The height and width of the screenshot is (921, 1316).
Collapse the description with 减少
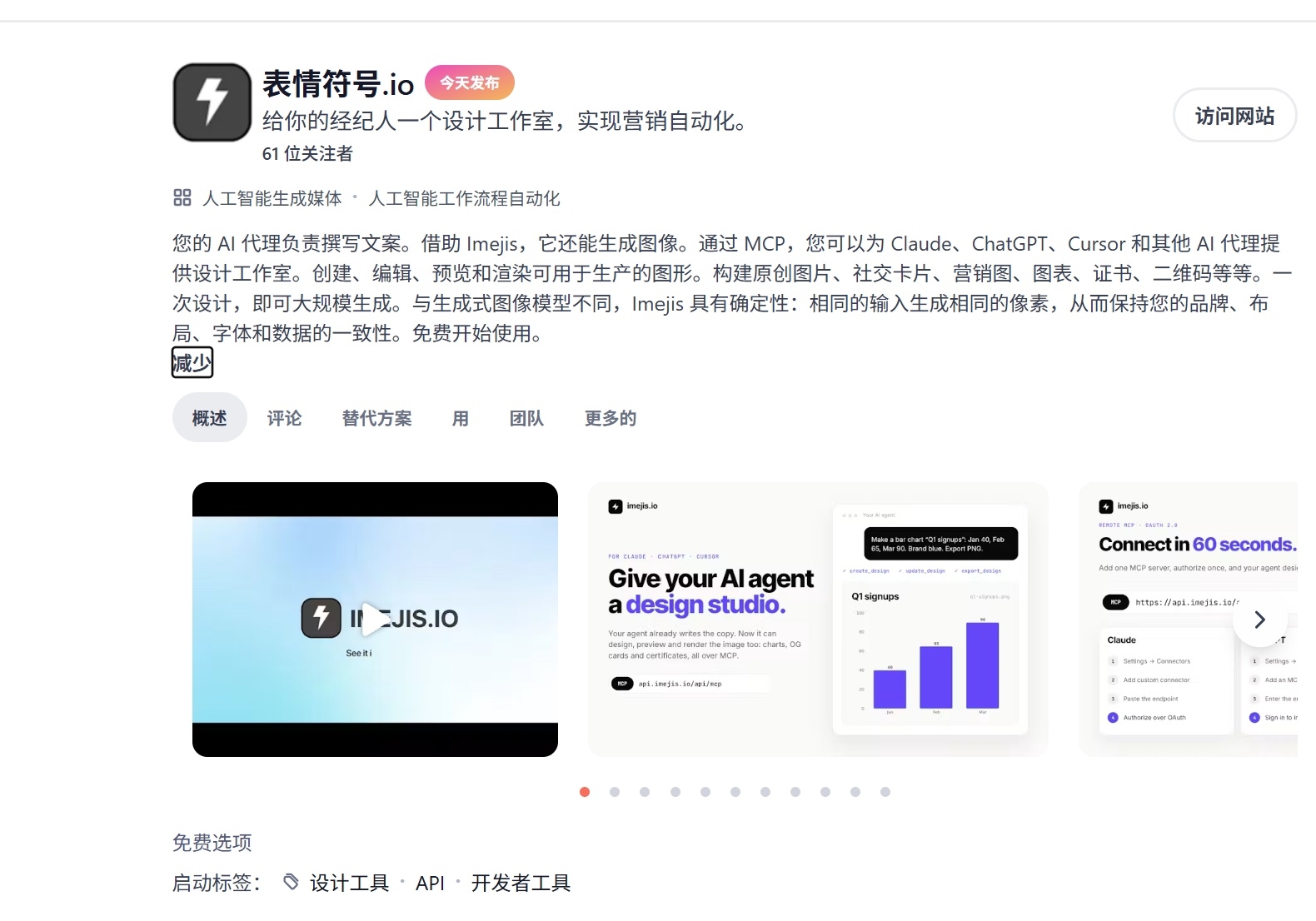click(192, 362)
